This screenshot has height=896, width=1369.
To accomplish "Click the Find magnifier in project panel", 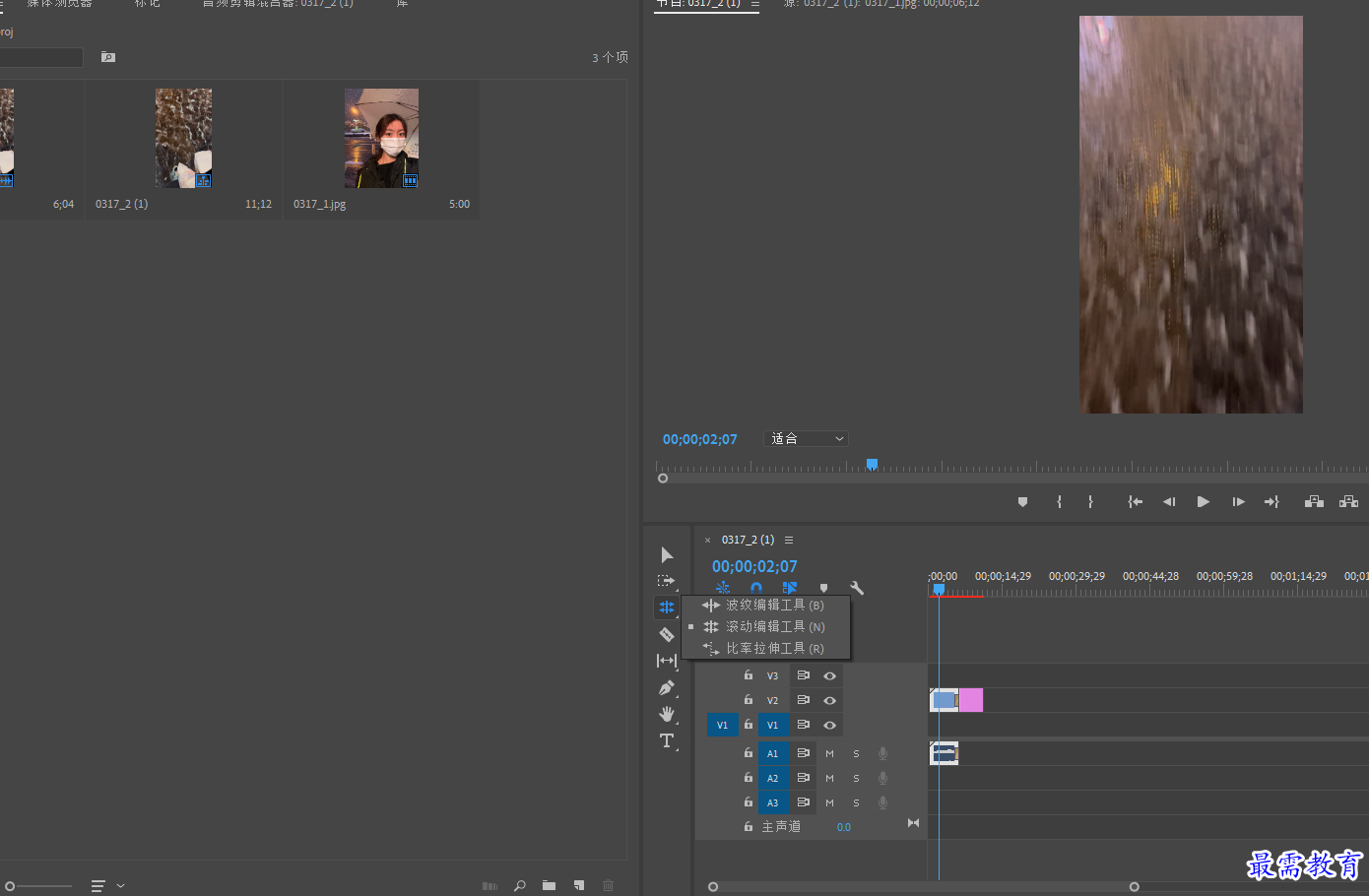I will [x=519, y=886].
